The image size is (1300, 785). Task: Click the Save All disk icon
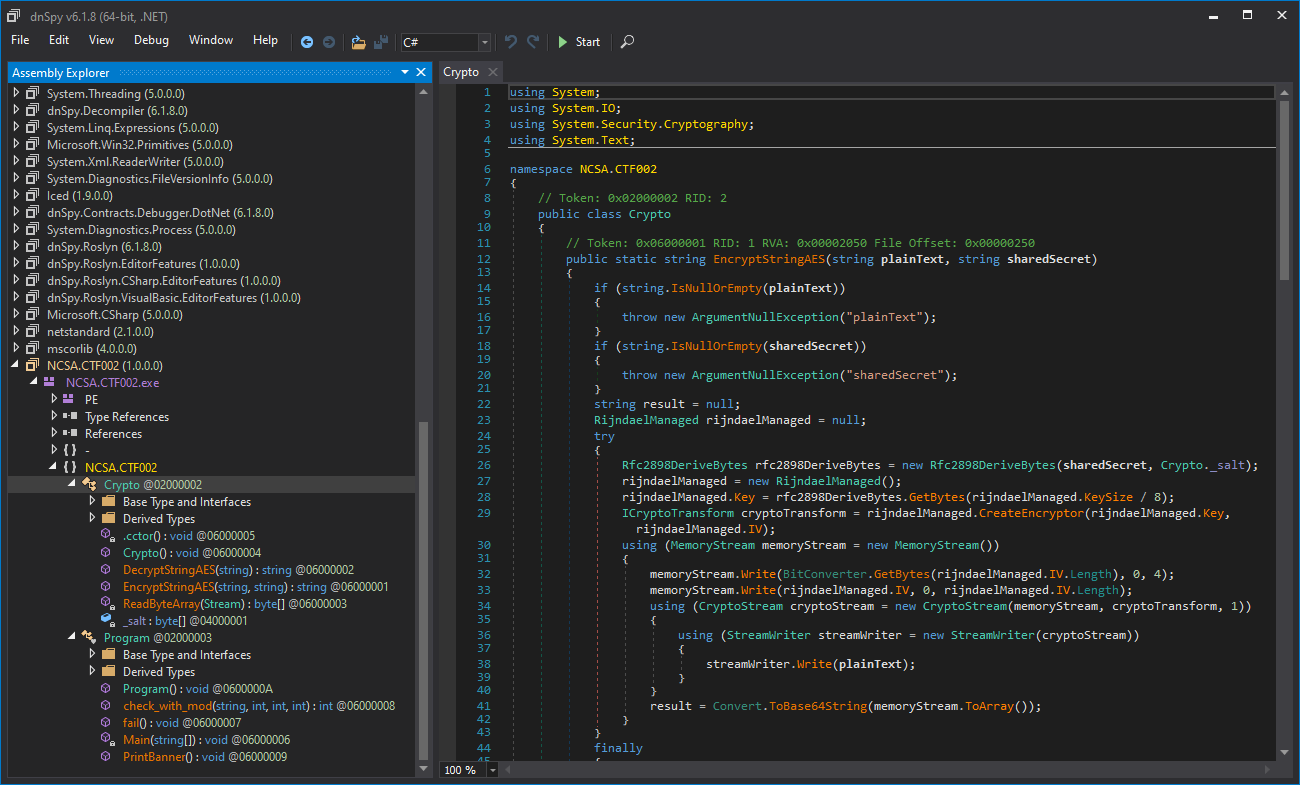tap(381, 42)
